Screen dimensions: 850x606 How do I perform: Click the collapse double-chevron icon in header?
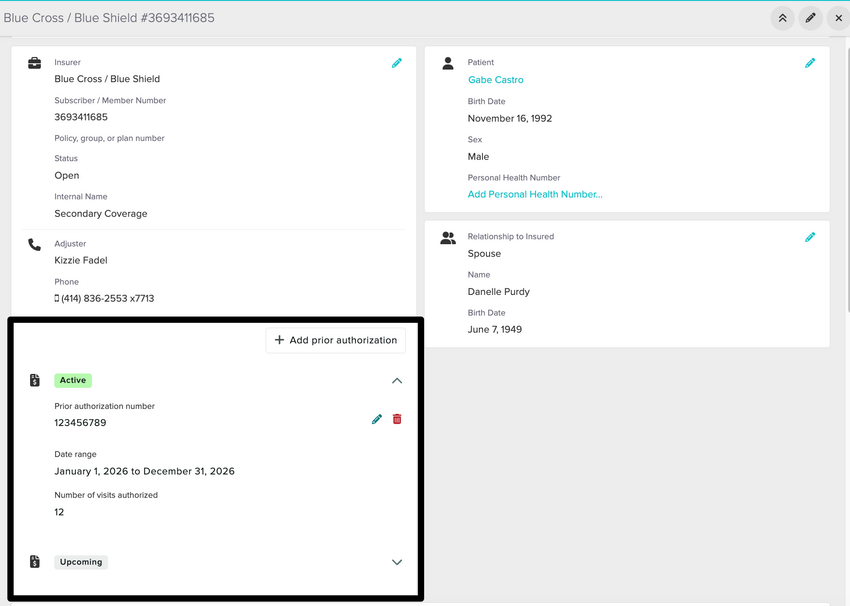[782, 18]
